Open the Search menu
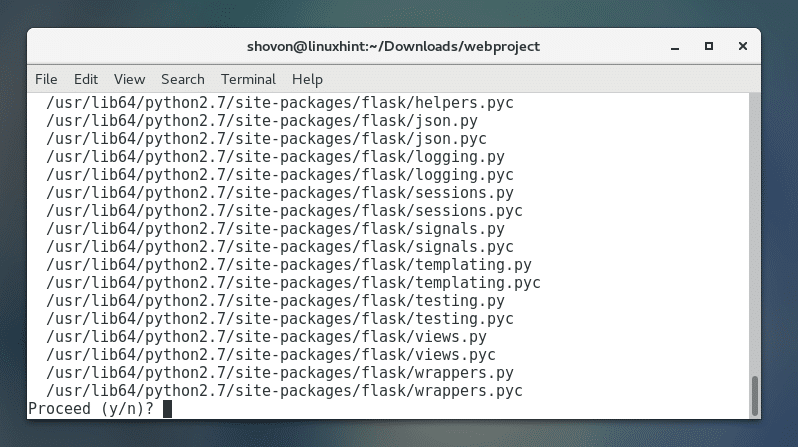This screenshot has height=447, width=798. pos(182,79)
